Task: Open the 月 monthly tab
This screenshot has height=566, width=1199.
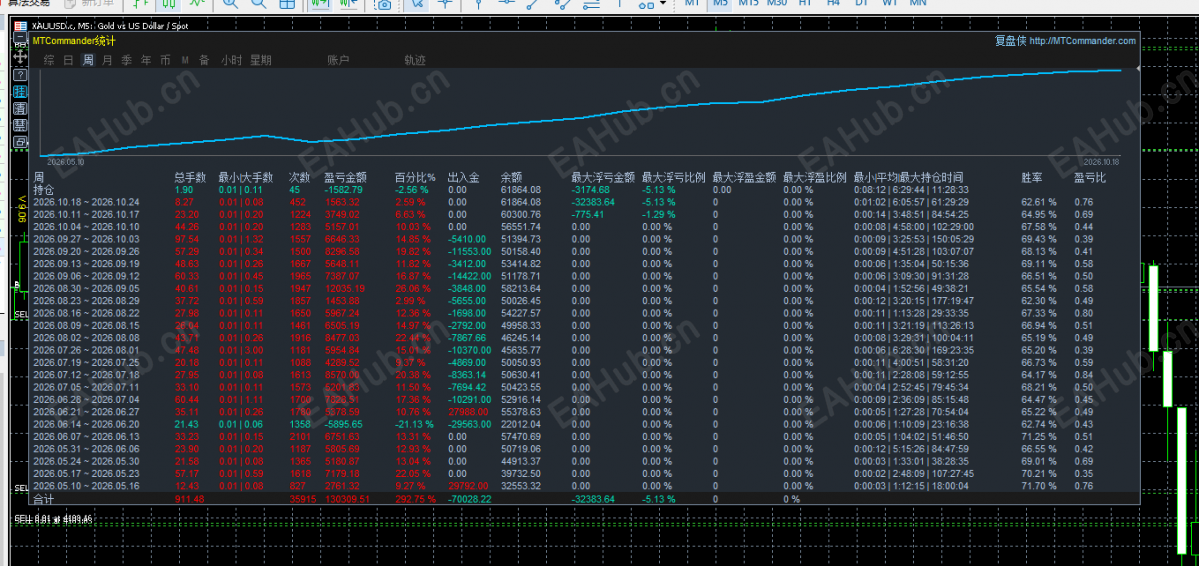Action: (x=107, y=60)
